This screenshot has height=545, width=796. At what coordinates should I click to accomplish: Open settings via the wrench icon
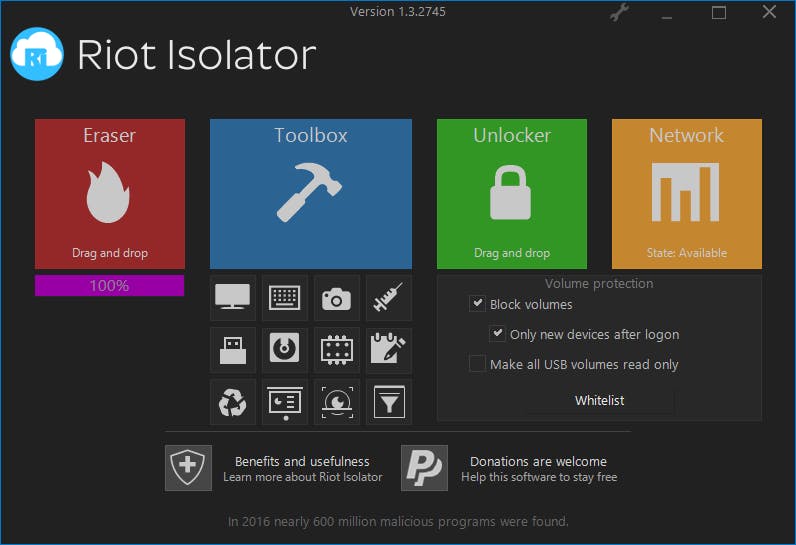click(619, 12)
